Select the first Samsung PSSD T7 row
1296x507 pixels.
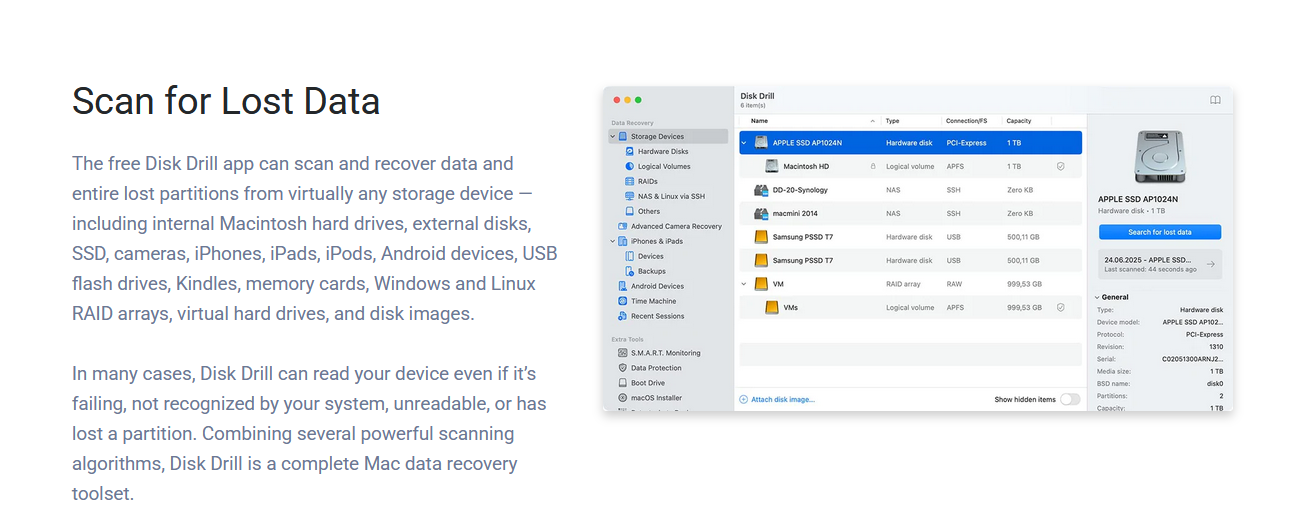[910, 237]
